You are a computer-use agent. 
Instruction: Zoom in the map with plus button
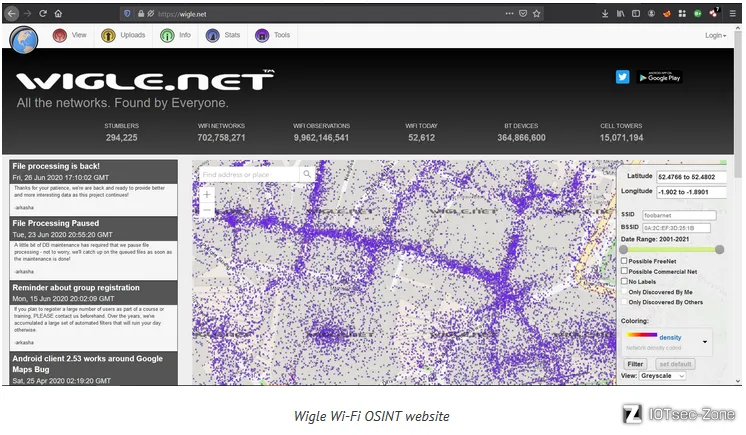pos(207,194)
